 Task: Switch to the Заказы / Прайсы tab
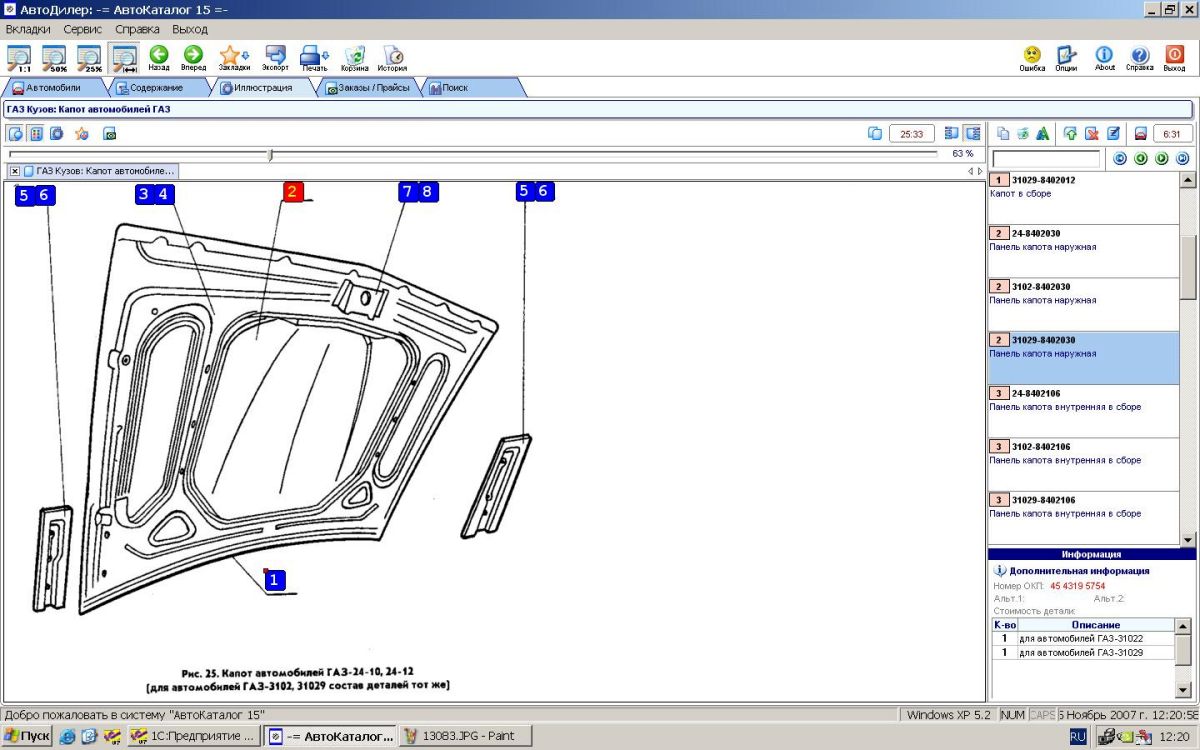pyautogui.click(x=368, y=88)
